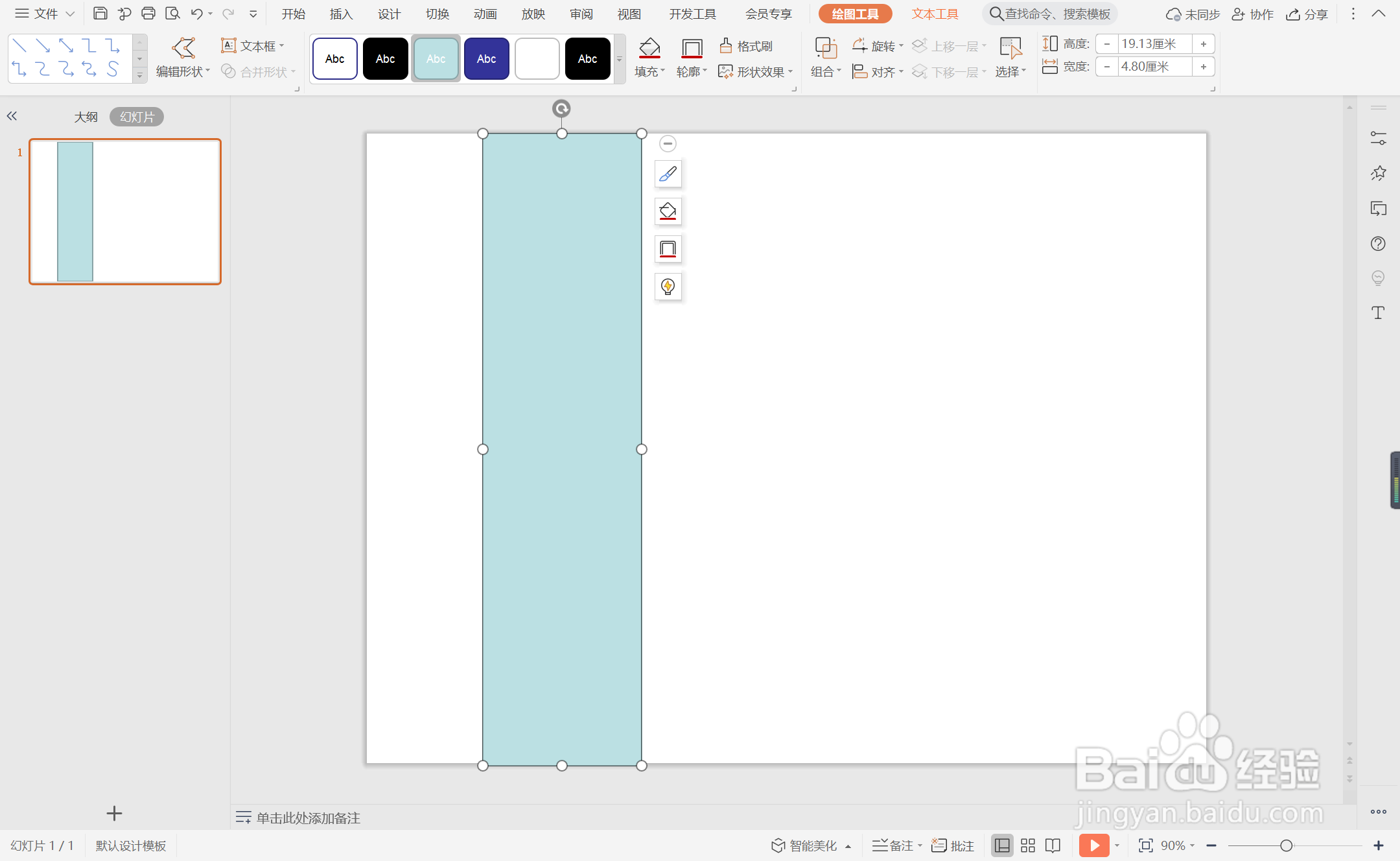Screen dimensions: 1400x861
Task: Switch to slide sorter grid view icon
Action: point(1028,845)
